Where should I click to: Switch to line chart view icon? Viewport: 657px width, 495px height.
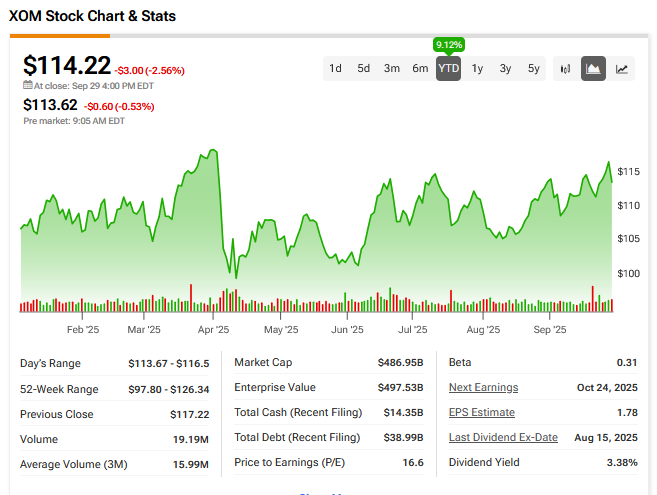point(621,69)
